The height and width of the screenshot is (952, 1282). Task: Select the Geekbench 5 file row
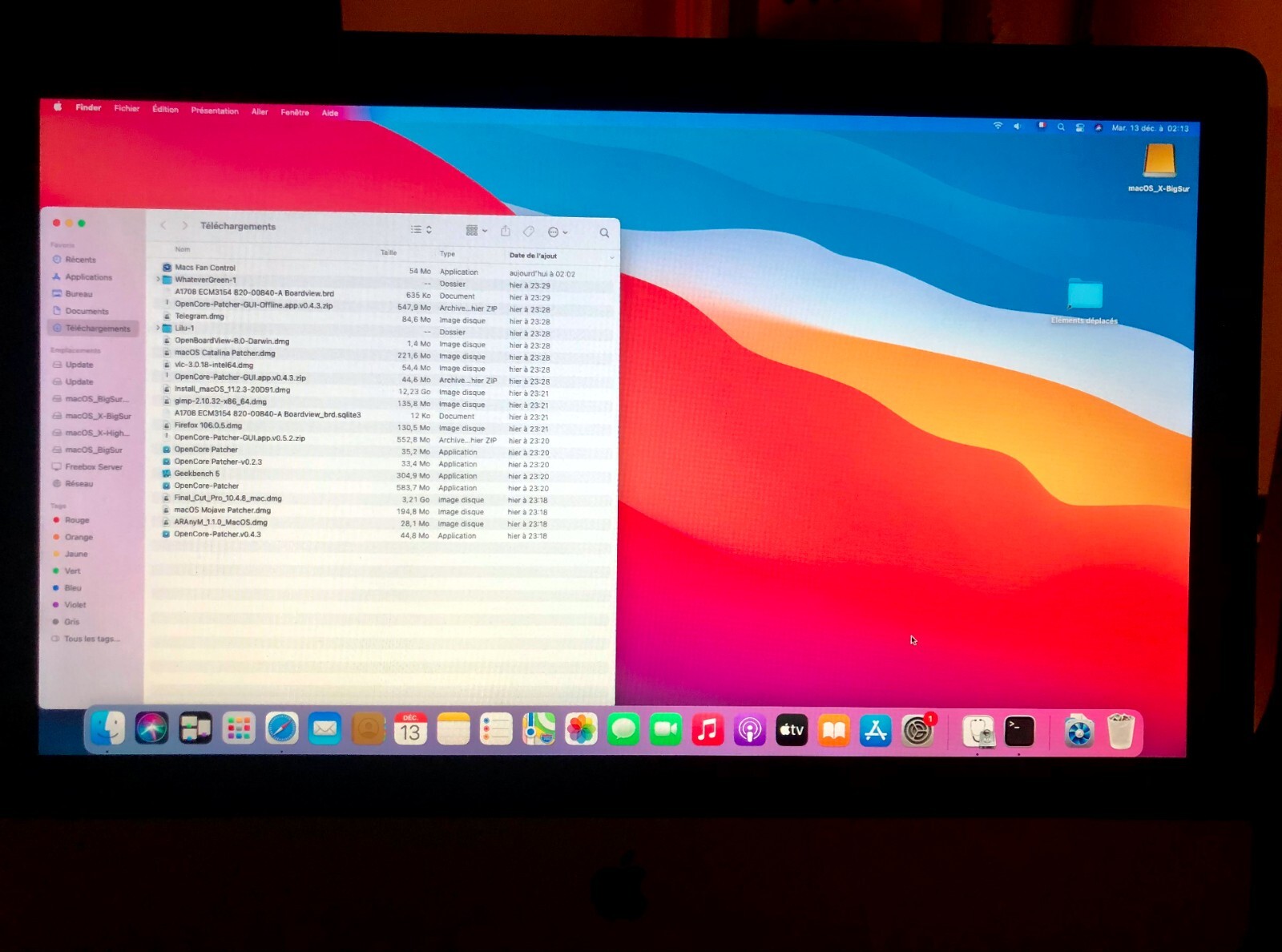(x=381, y=474)
